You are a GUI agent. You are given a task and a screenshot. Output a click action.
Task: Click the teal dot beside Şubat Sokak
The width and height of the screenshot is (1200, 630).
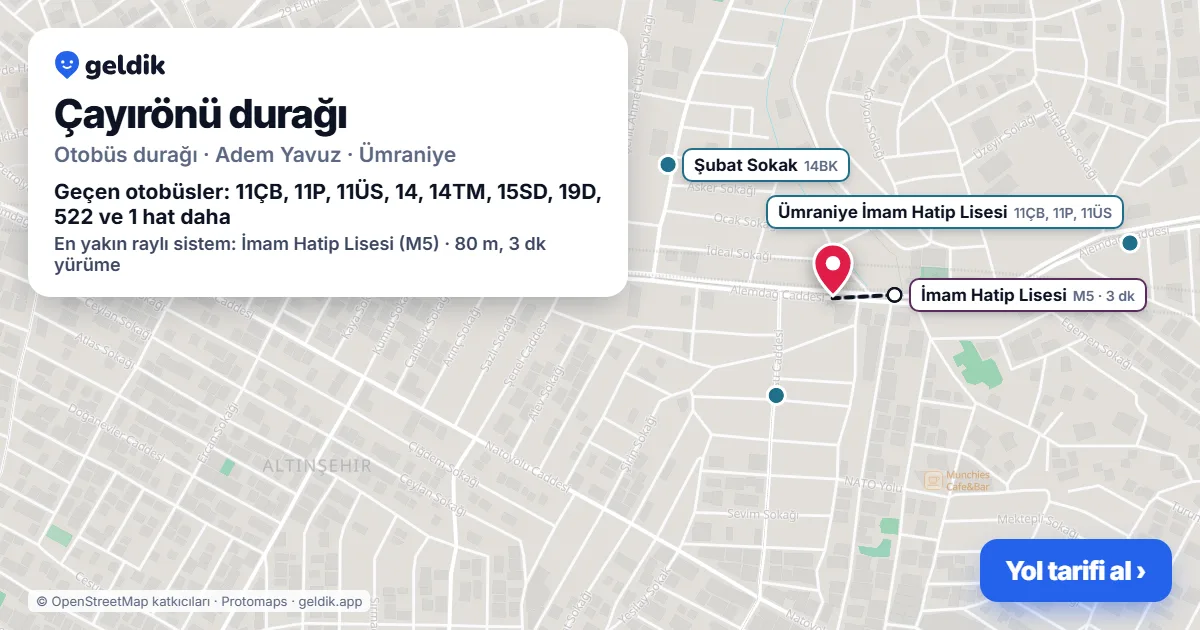point(668,165)
